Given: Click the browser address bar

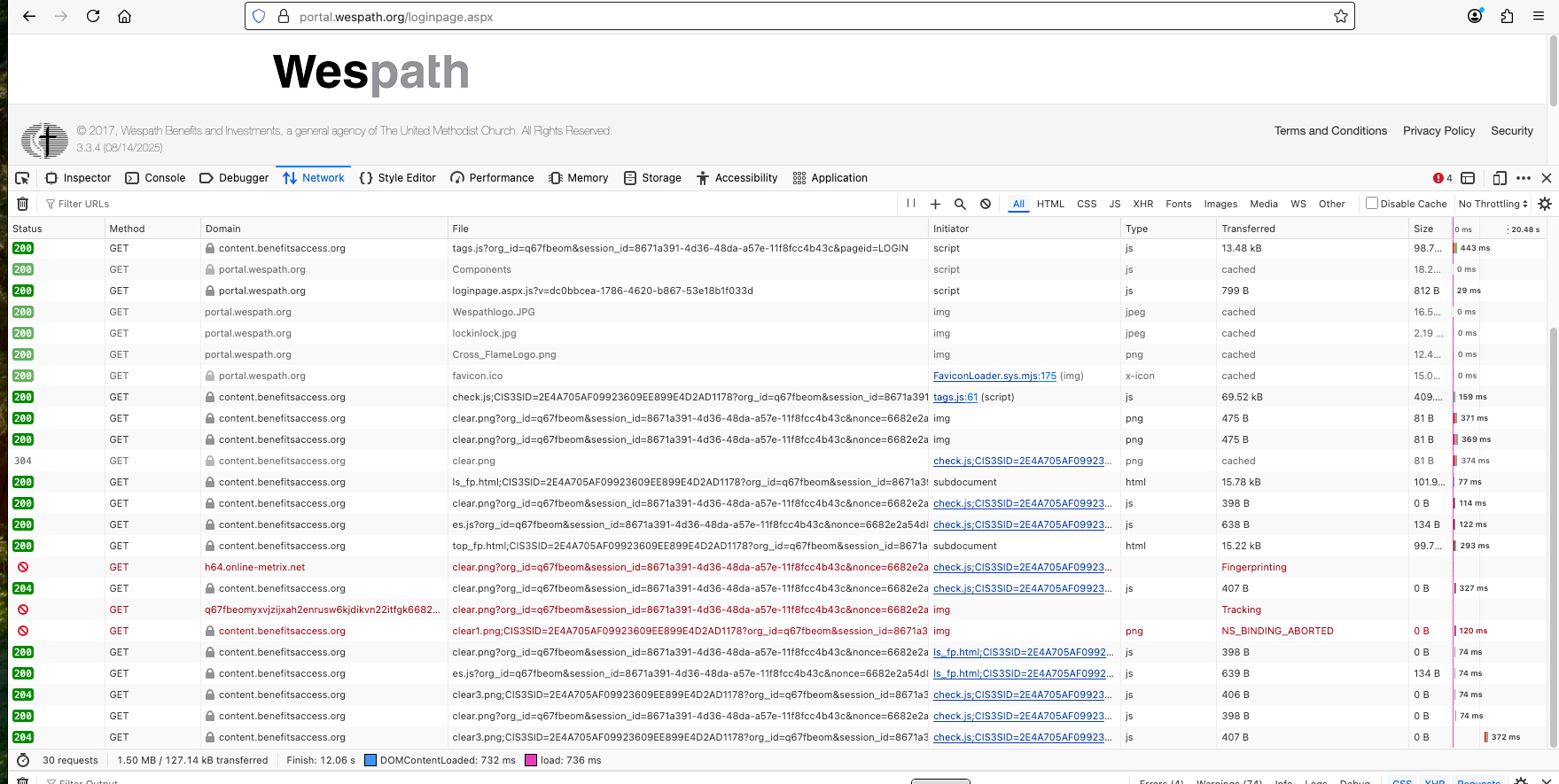Looking at the screenshot, I should pyautogui.click(x=799, y=16).
